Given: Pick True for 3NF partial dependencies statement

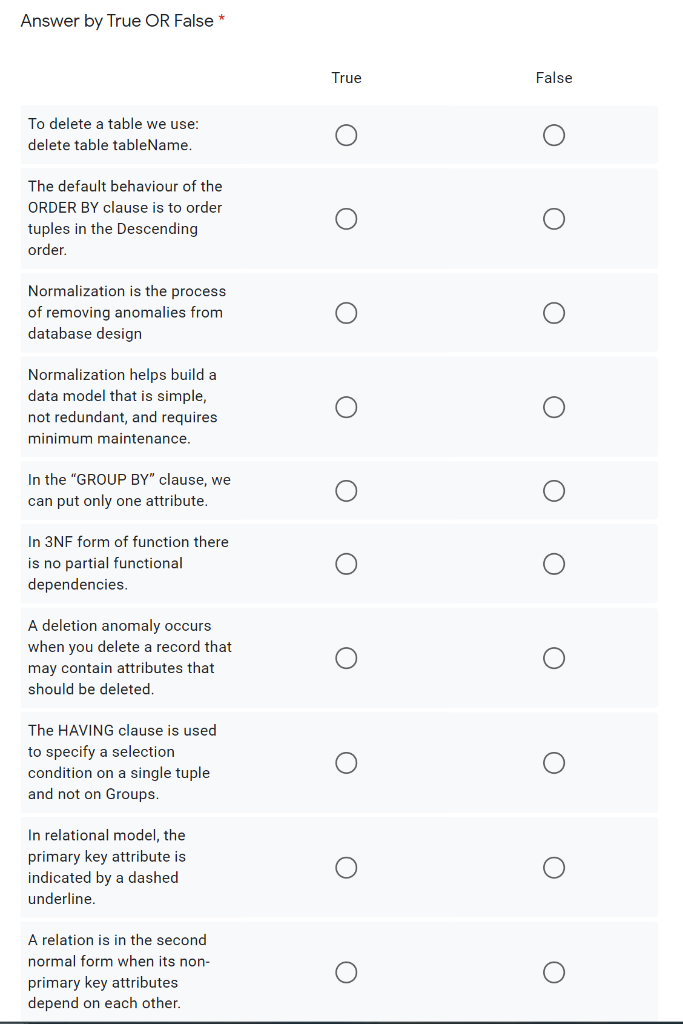Looking at the screenshot, I should pyautogui.click(x=346, y=564).
